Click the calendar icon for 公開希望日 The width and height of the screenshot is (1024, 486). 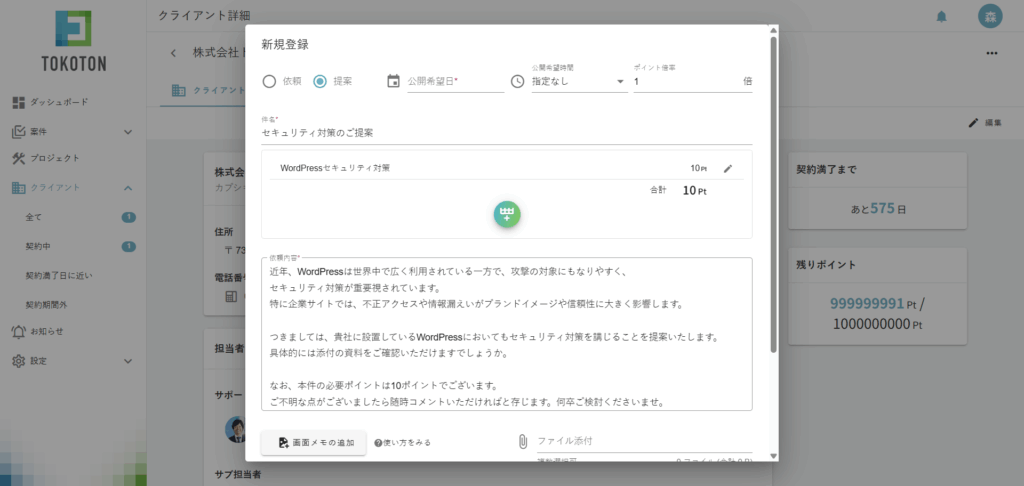click(x=393, y=82)
